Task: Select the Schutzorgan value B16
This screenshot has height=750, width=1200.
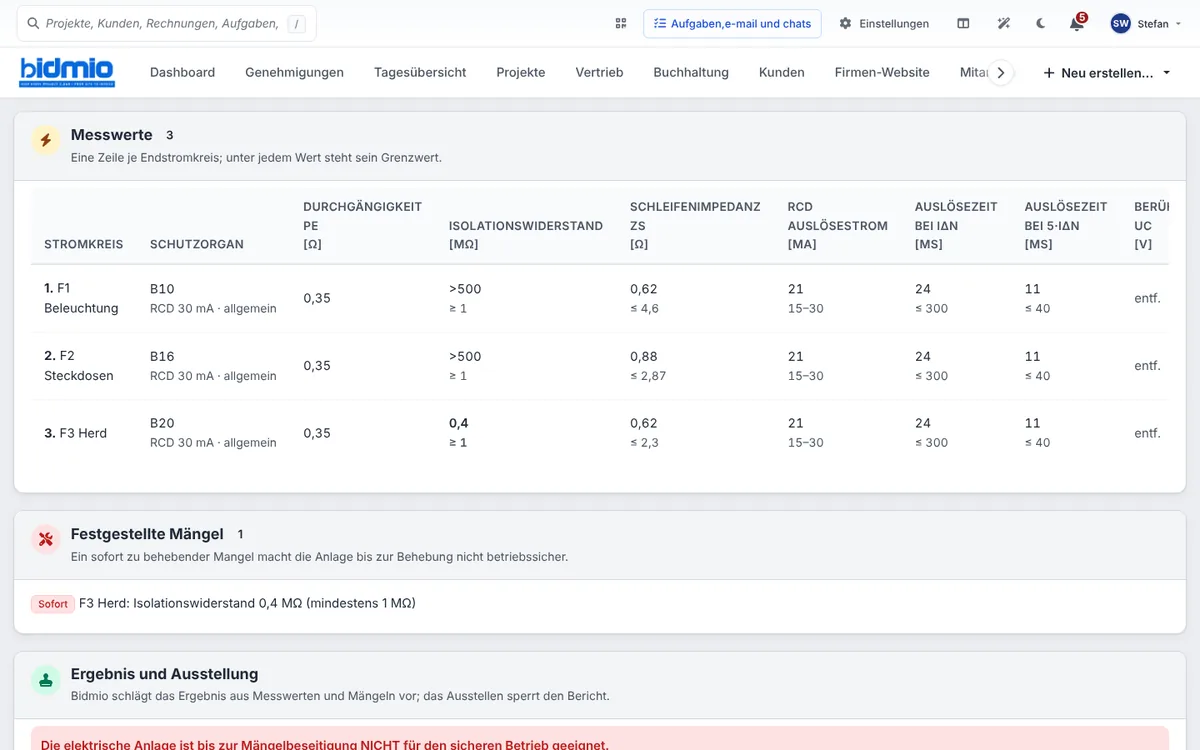Action: coord(162,356)
